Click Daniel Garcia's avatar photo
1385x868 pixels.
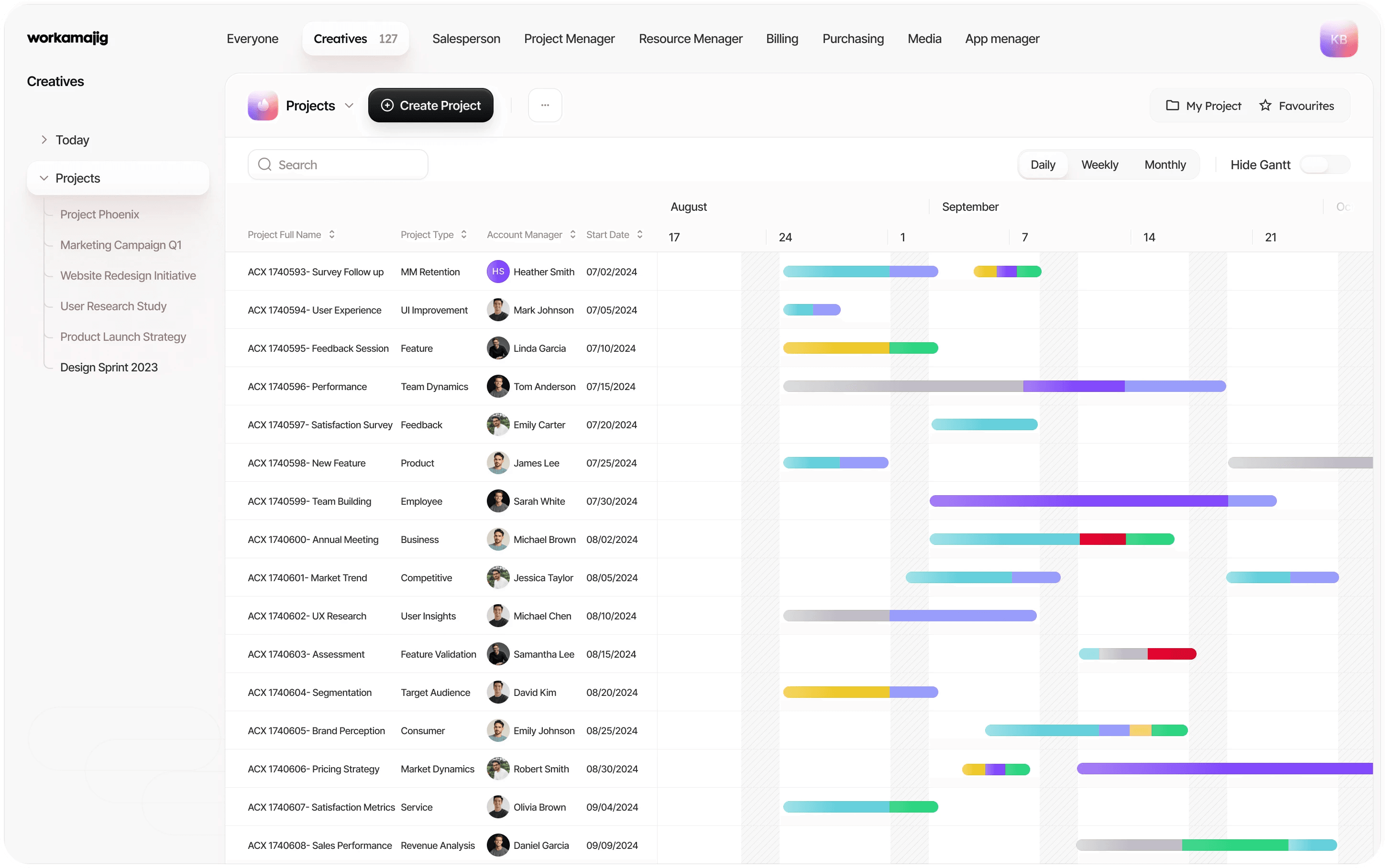click(498, 845)
